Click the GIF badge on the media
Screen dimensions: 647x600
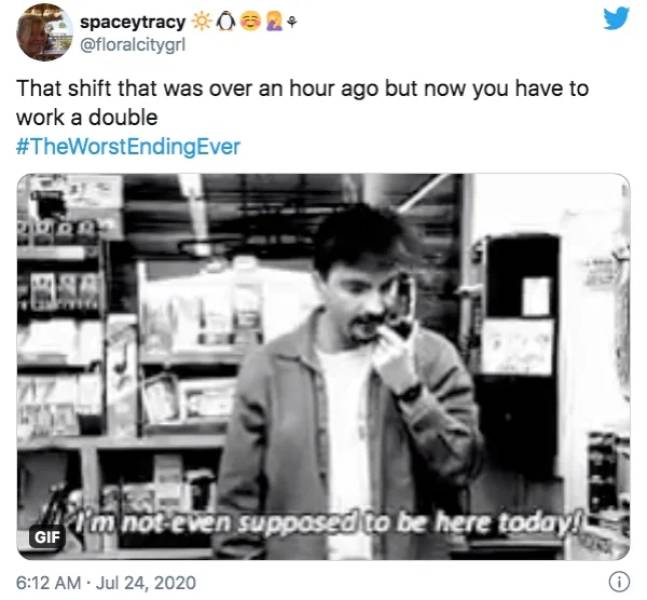pos(47,537)
